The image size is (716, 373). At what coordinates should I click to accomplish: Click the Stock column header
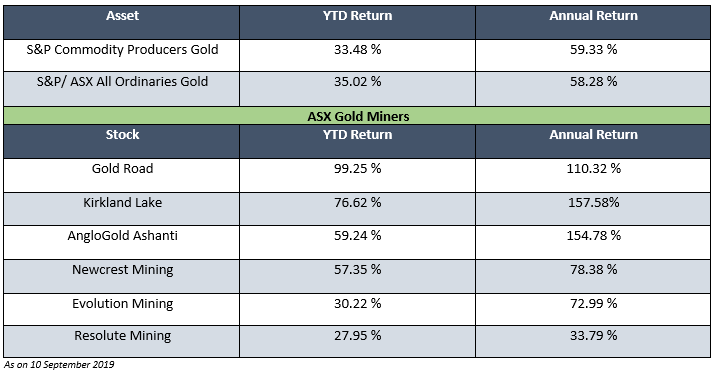(121, 142)
